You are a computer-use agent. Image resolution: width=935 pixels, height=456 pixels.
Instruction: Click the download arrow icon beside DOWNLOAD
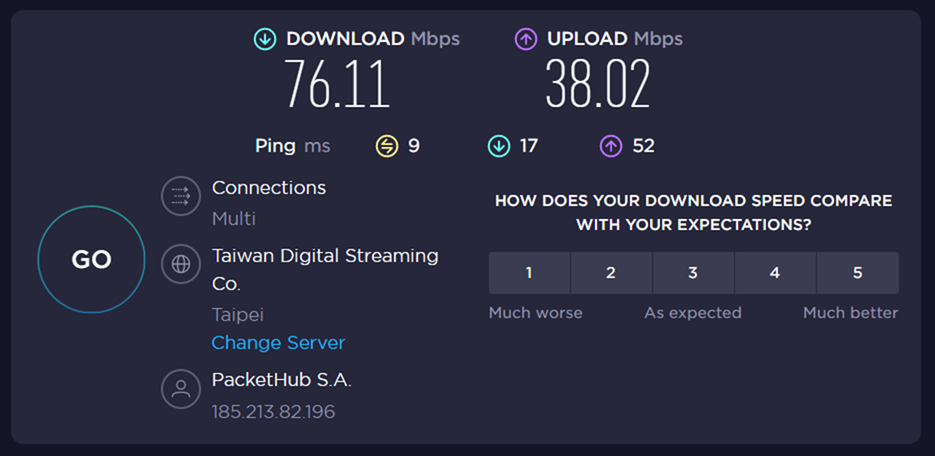coord(265,39)
